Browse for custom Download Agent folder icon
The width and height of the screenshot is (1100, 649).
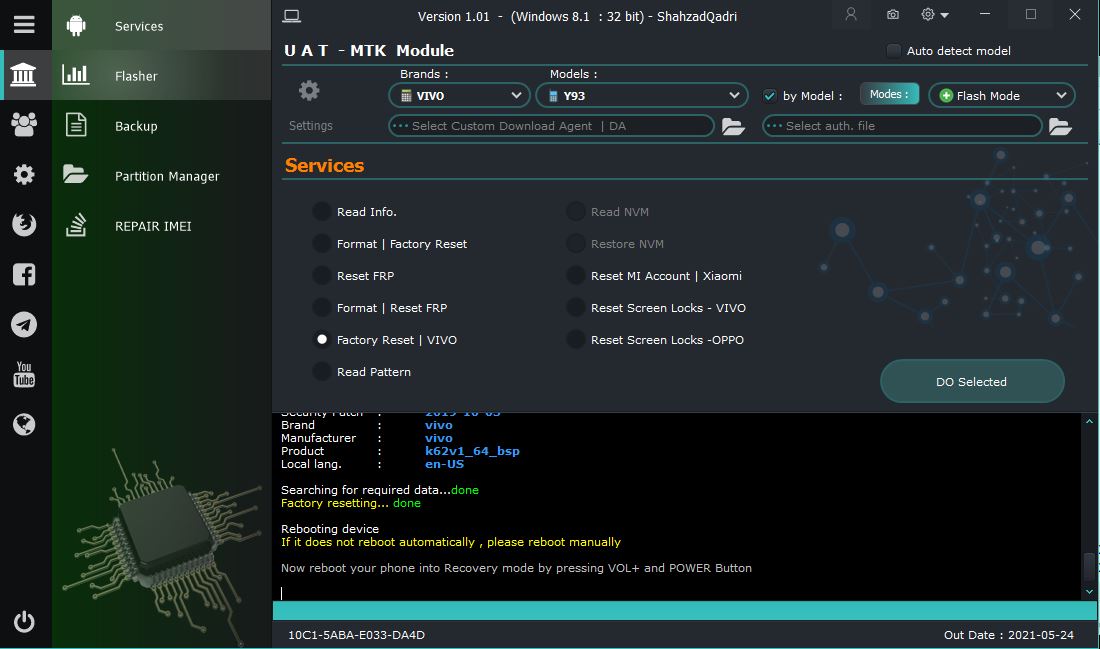[x=732, y=126]
